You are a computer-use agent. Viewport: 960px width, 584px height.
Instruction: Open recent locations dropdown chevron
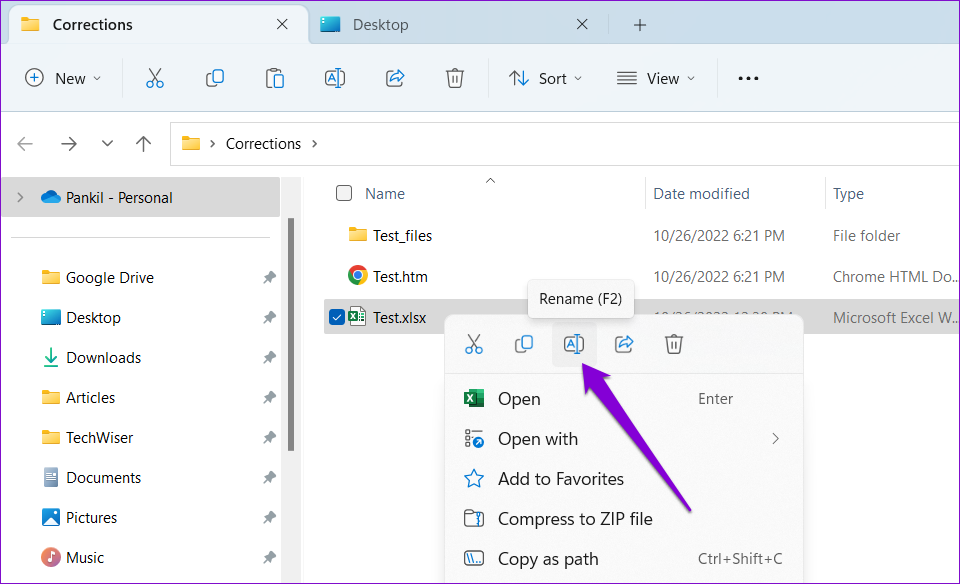(x=107, y=144)
